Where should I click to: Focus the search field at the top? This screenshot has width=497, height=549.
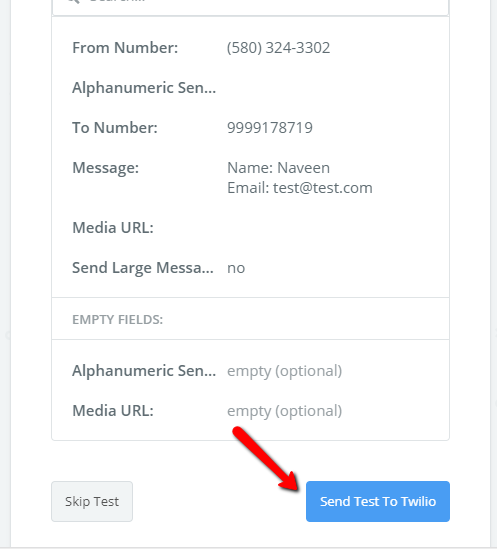[x=250, y=7]
